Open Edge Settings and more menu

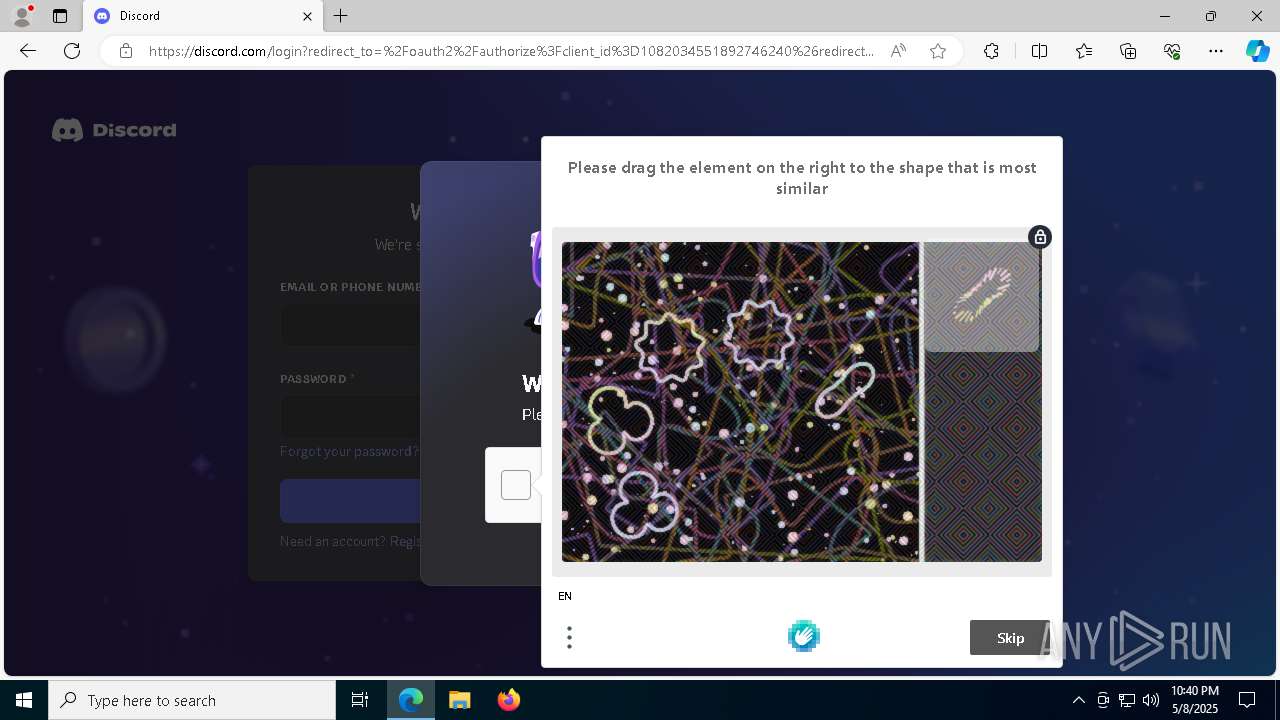click(x=1216, y=51)
